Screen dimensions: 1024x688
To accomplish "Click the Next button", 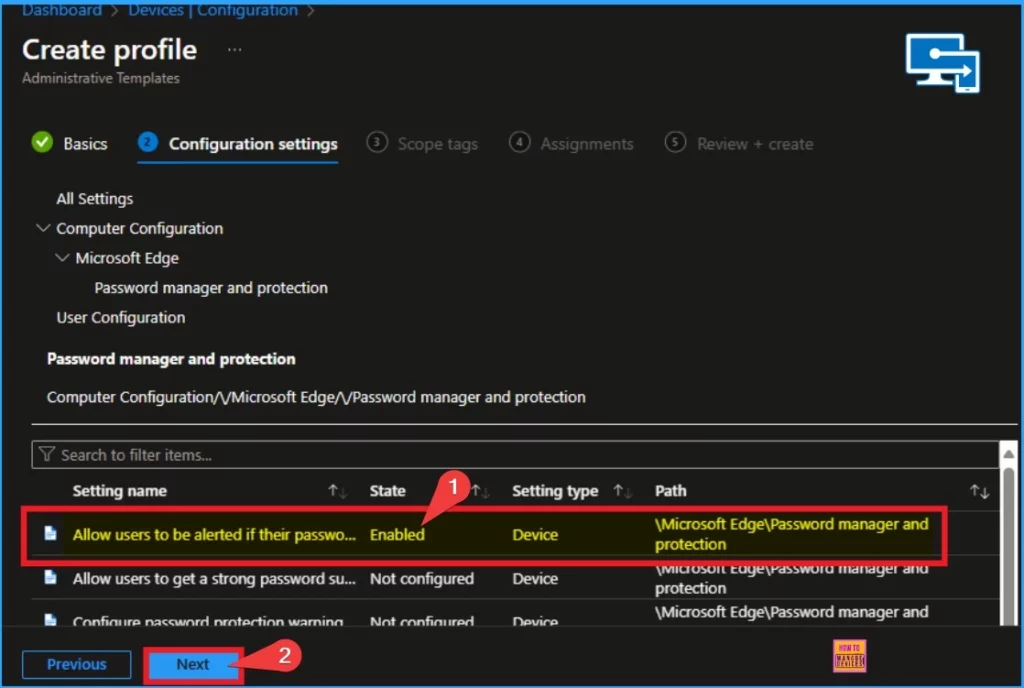I will [x=193, y=665].
